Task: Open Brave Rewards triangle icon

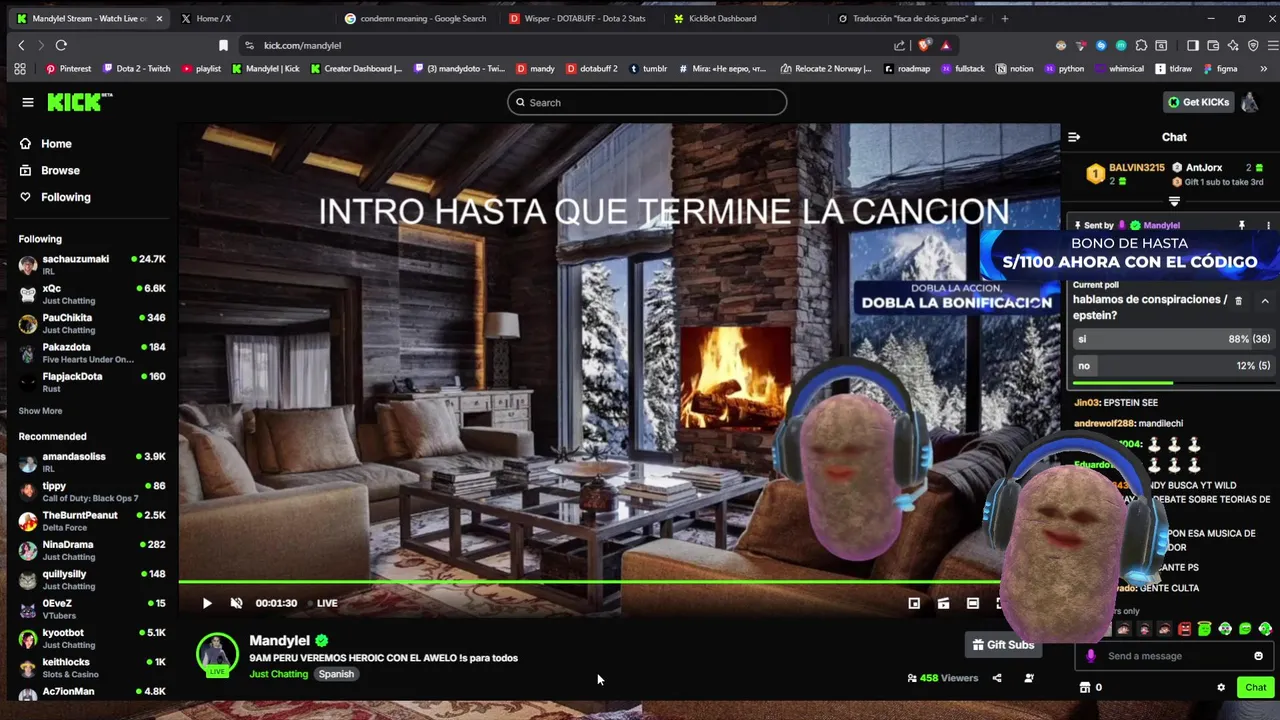Action: pyautogui.click(x=945, y=45)
